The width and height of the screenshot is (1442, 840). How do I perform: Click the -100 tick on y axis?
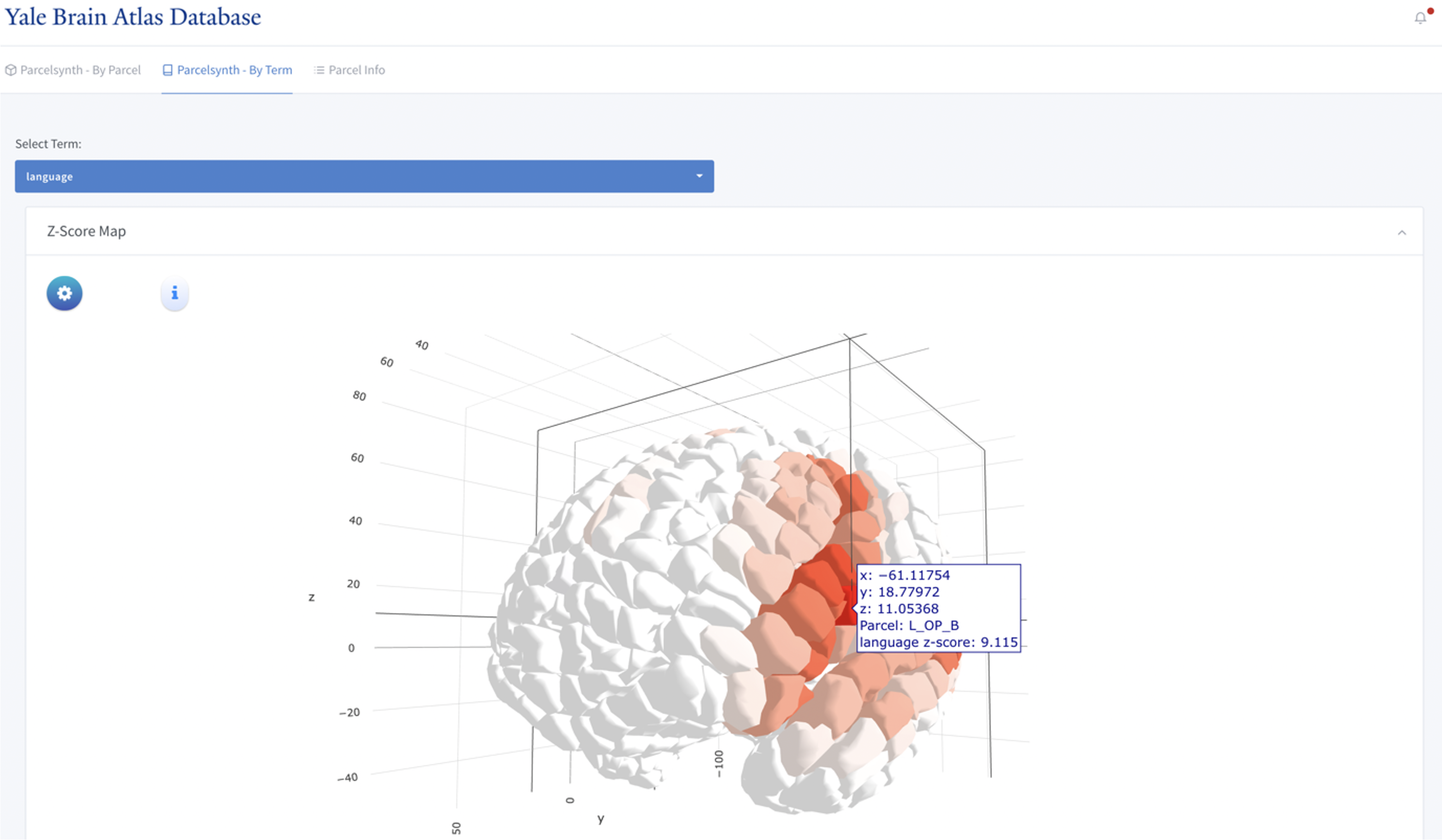(x=719, y=763)
